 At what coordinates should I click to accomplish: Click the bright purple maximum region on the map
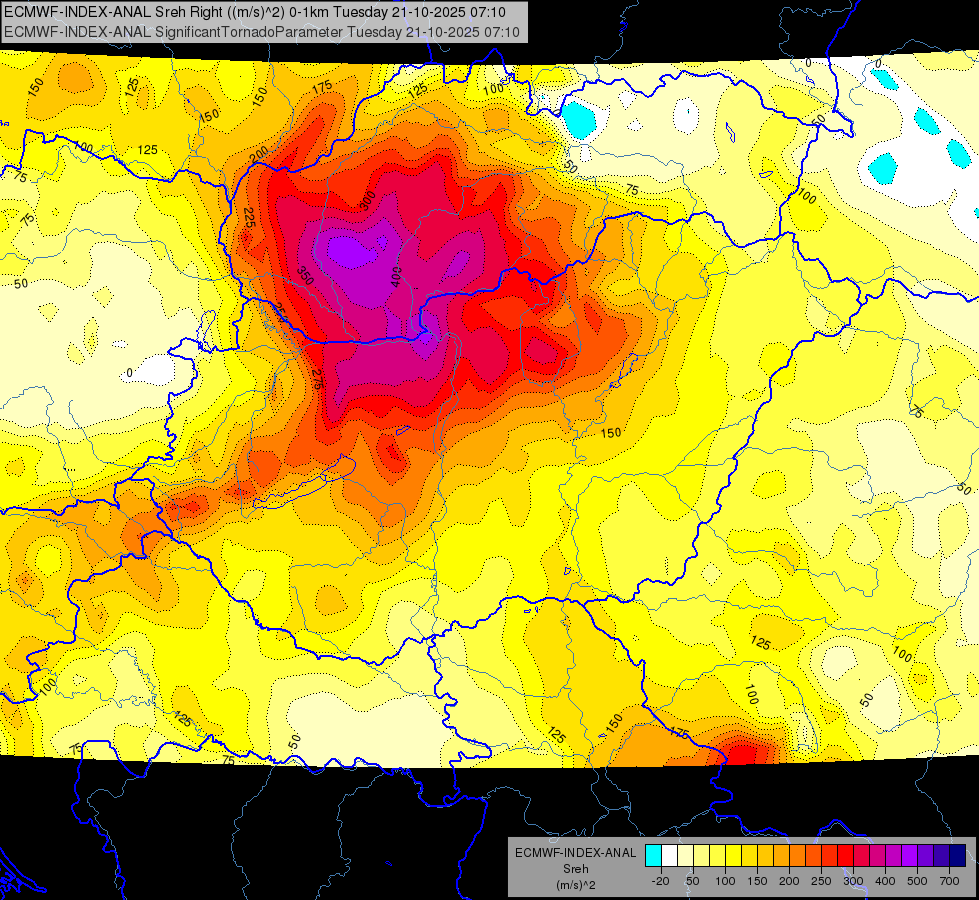pyautogui.click(x=351, y=253)
